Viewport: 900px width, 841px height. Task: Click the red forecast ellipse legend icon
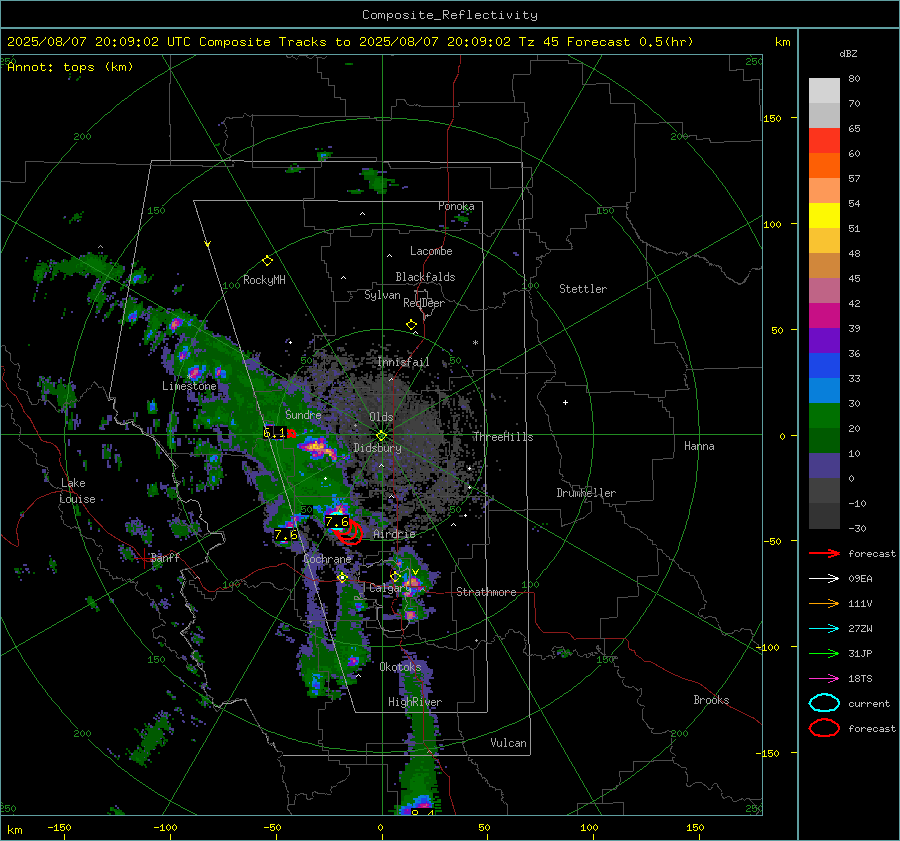pyautogui.click(x=824, y=728)
